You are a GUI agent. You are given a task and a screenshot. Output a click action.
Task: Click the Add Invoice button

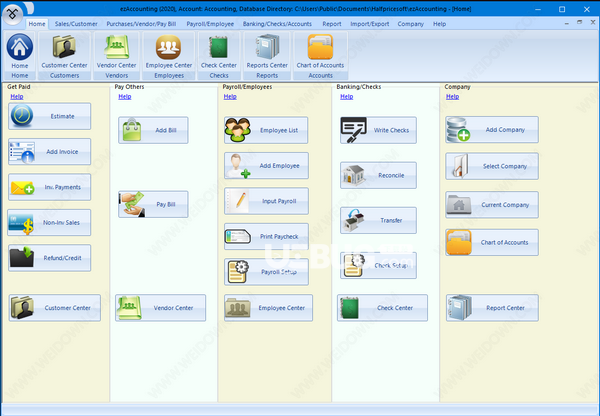click(50, 152)
